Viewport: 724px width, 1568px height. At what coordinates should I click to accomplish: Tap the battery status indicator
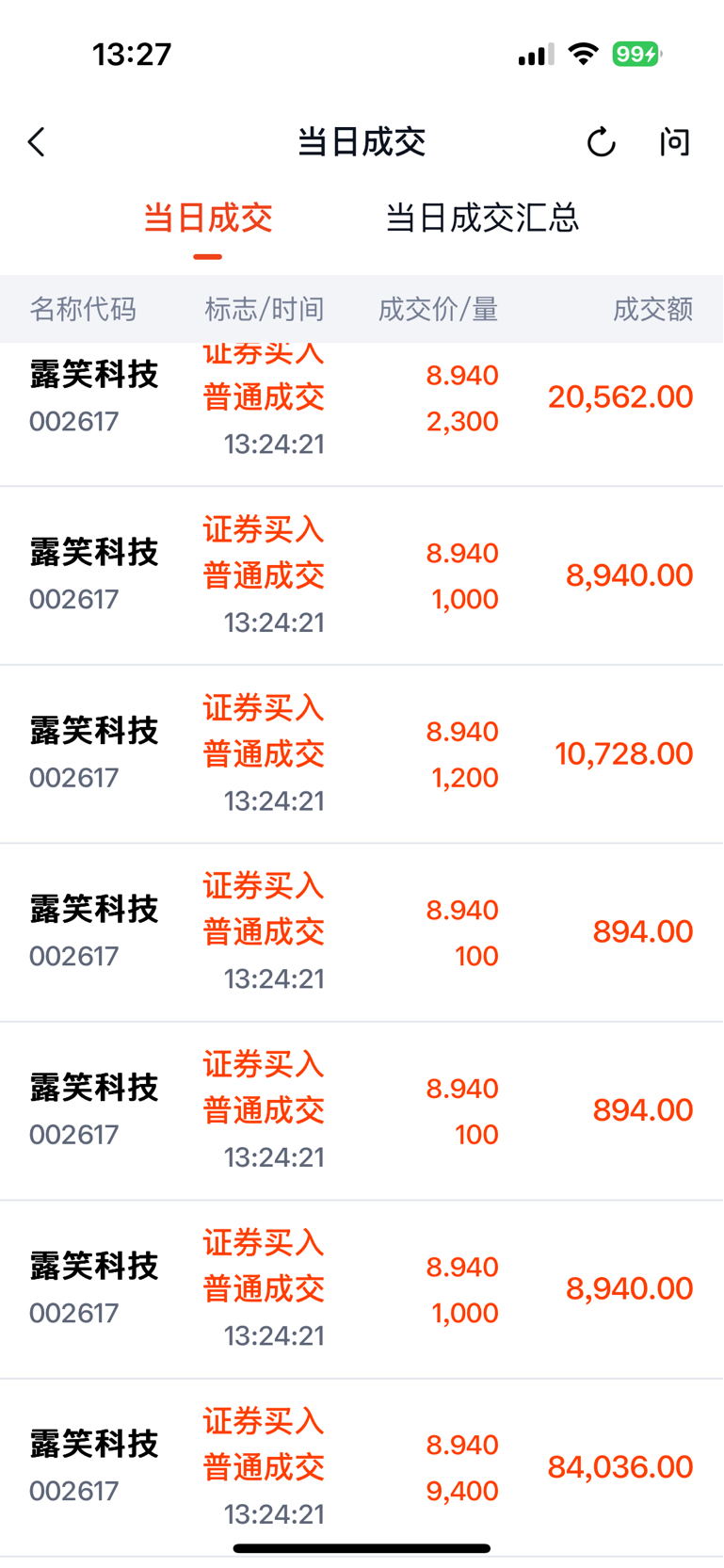[x=636, y=55]
